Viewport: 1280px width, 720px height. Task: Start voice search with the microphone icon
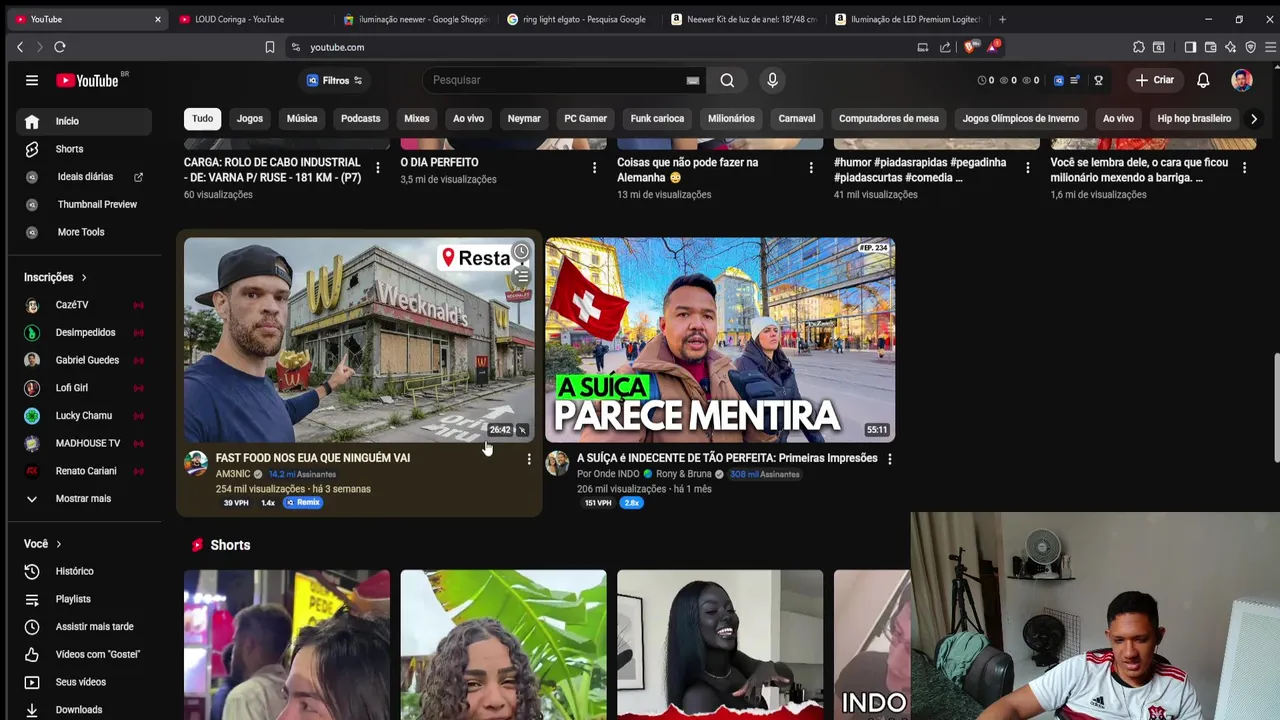[x=772, y=80]
